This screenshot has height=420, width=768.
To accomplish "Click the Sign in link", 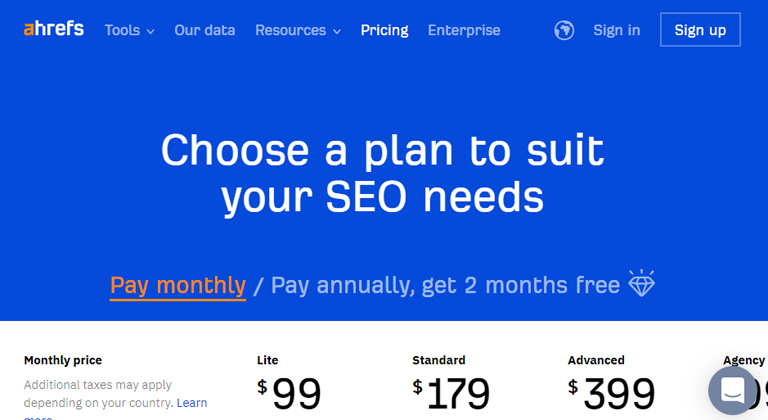I will click(617, 30).
